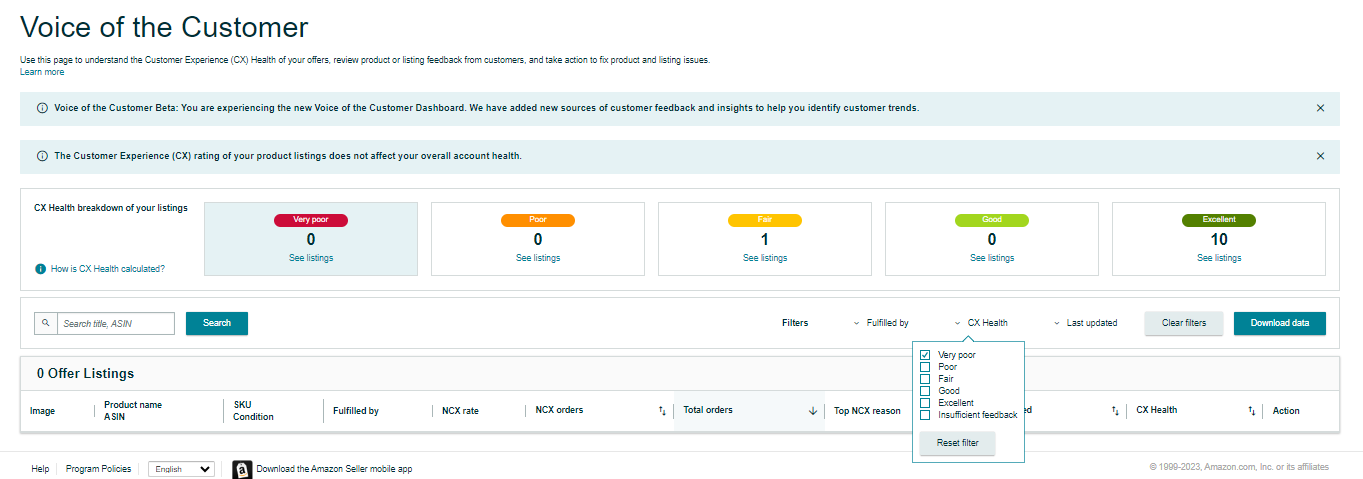Image resolution: width=1363 pixels, height=479 pixels.
Task: Click the Fulfilled by column header
Action: coord(356,411)
